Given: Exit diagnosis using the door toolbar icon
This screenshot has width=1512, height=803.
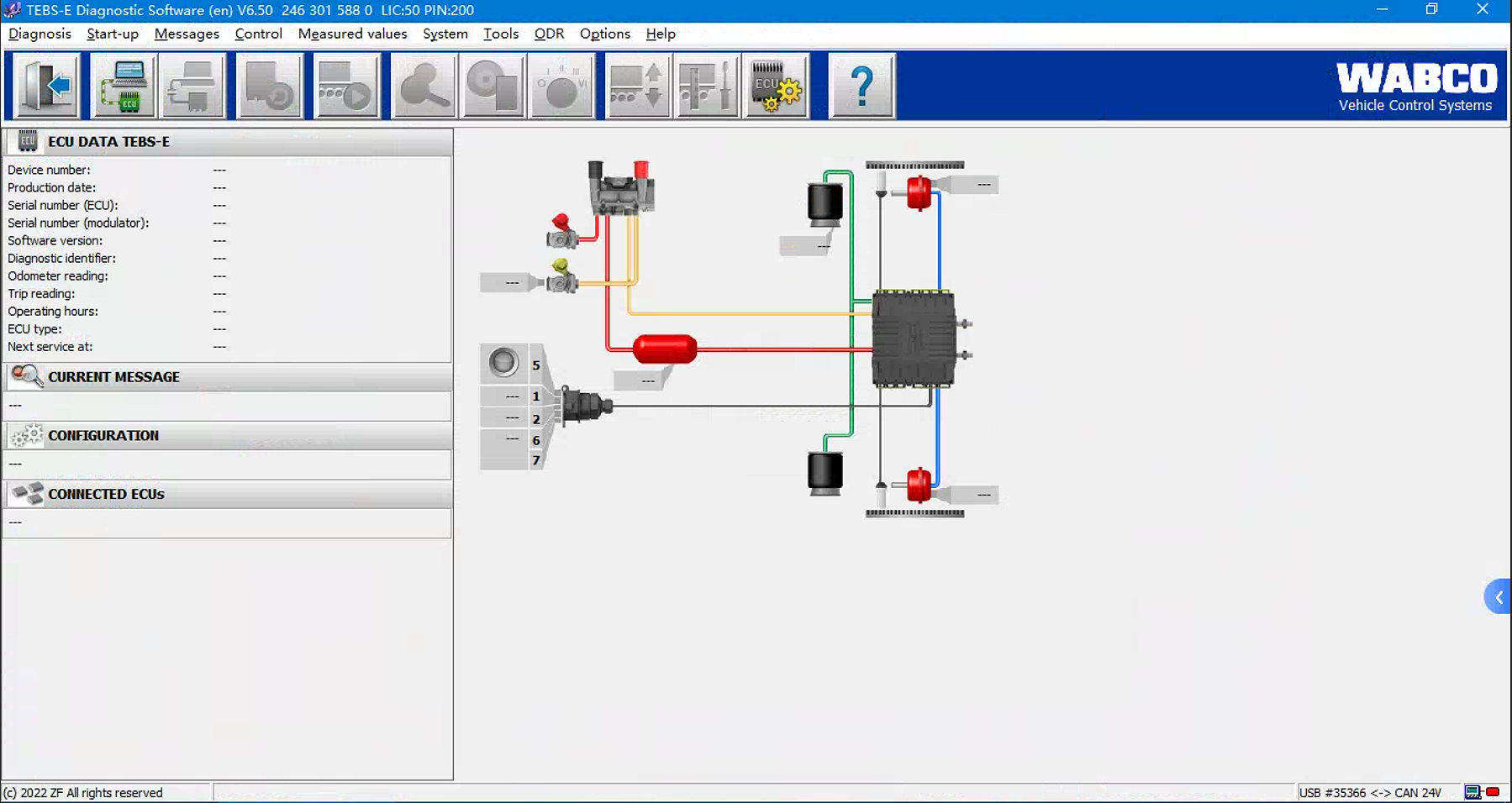Looking at the screenshot, I should click(x=44, y=85).
